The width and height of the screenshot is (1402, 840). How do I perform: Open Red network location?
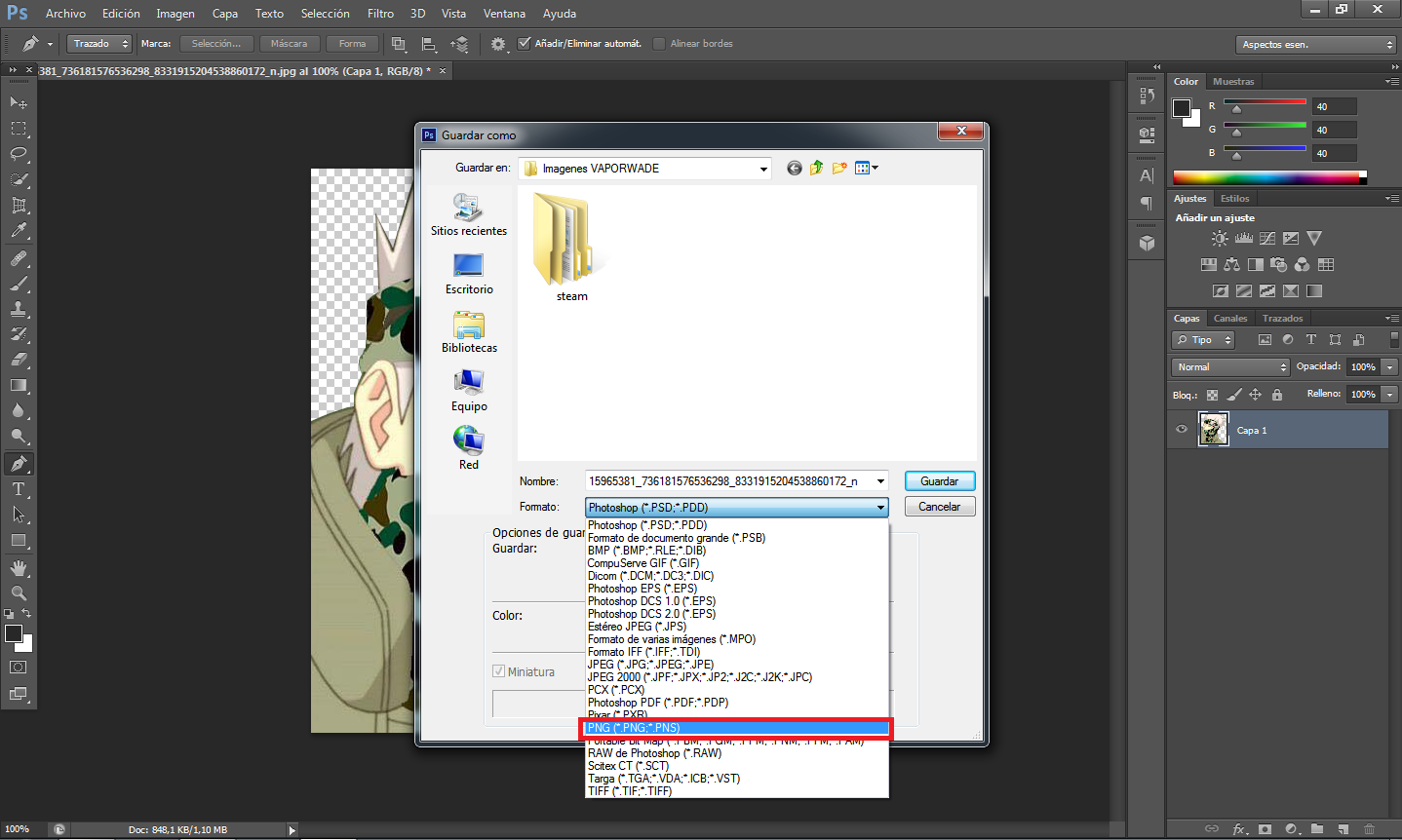(x=469, y=448)
